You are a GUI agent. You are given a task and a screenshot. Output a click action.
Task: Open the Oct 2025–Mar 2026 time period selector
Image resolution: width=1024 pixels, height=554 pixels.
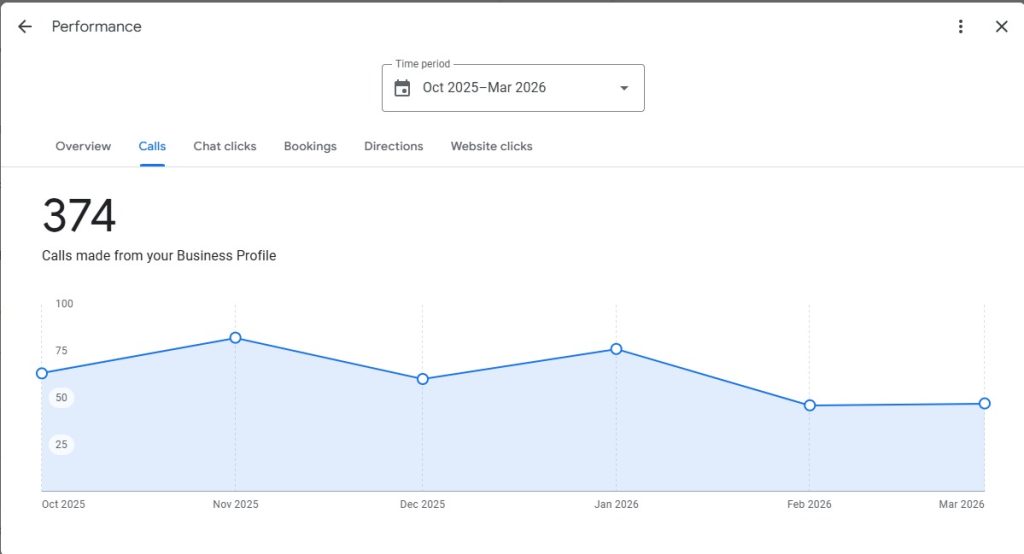(484, 88)
